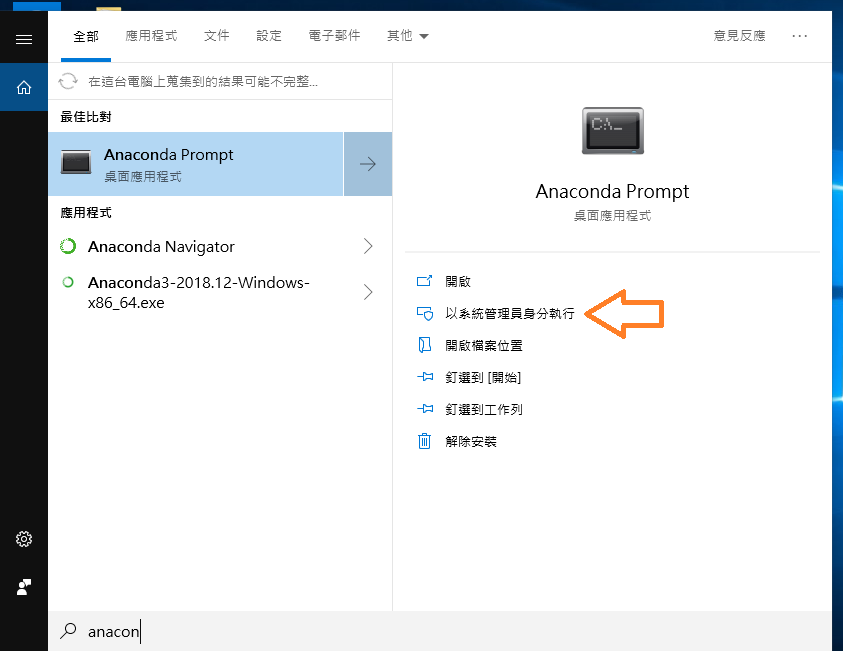Choose 釘選到 [開始]
Screen dimensions: 843x651
coord(483,377)
